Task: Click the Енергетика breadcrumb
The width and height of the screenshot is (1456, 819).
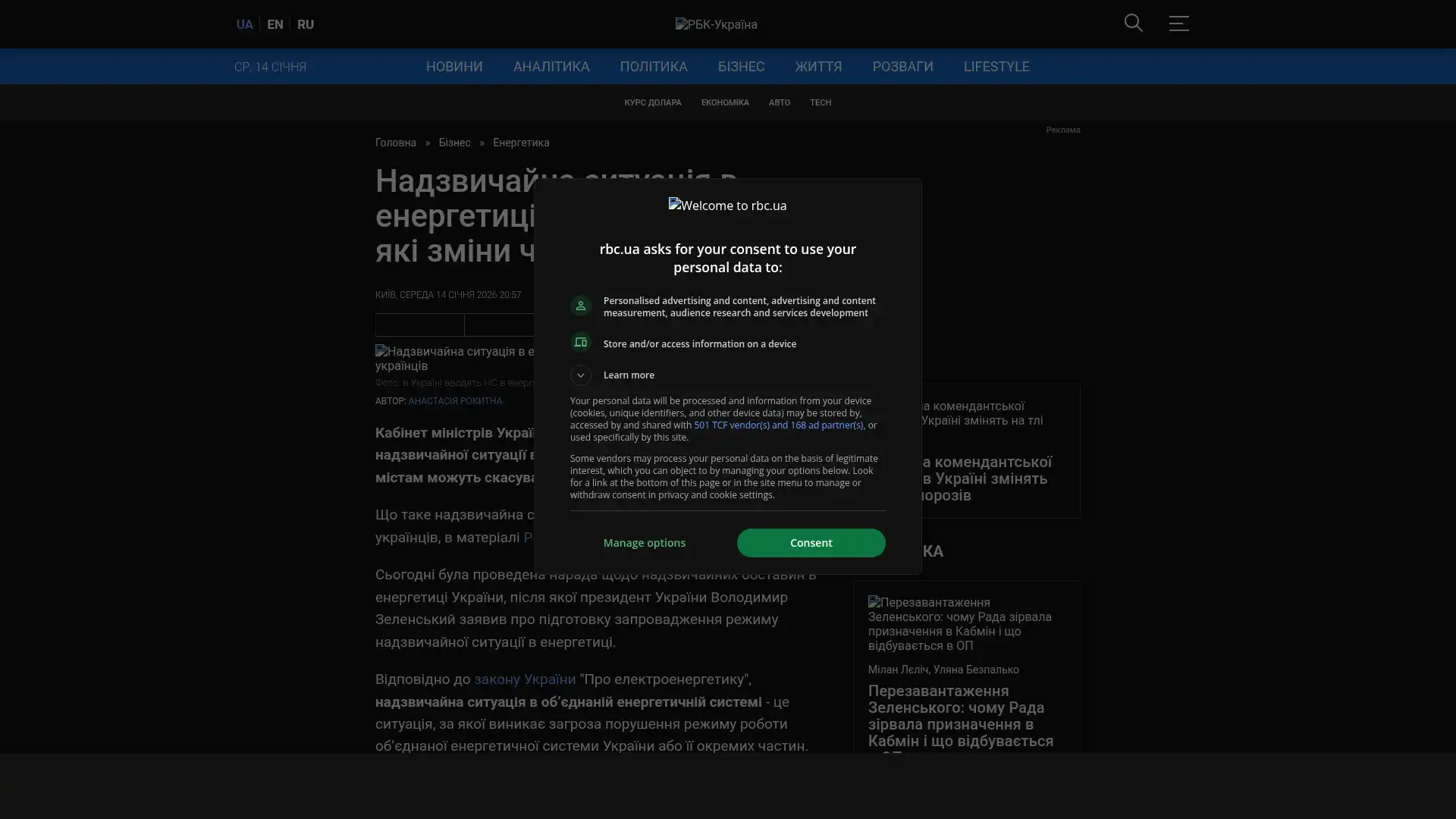Action: pos(521,143)
